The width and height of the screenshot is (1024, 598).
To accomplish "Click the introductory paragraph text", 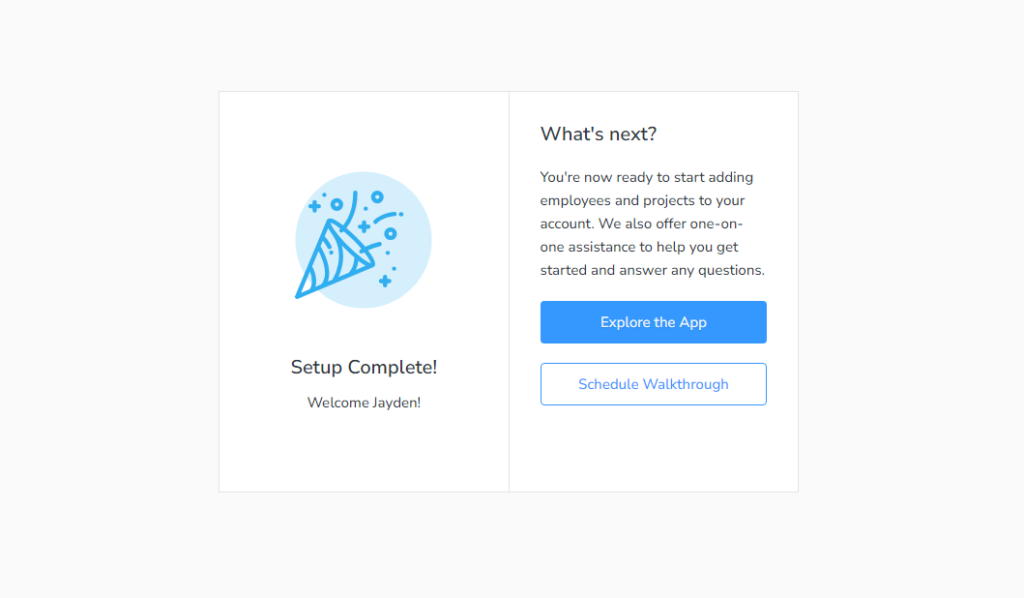I will tap(646, 223).
